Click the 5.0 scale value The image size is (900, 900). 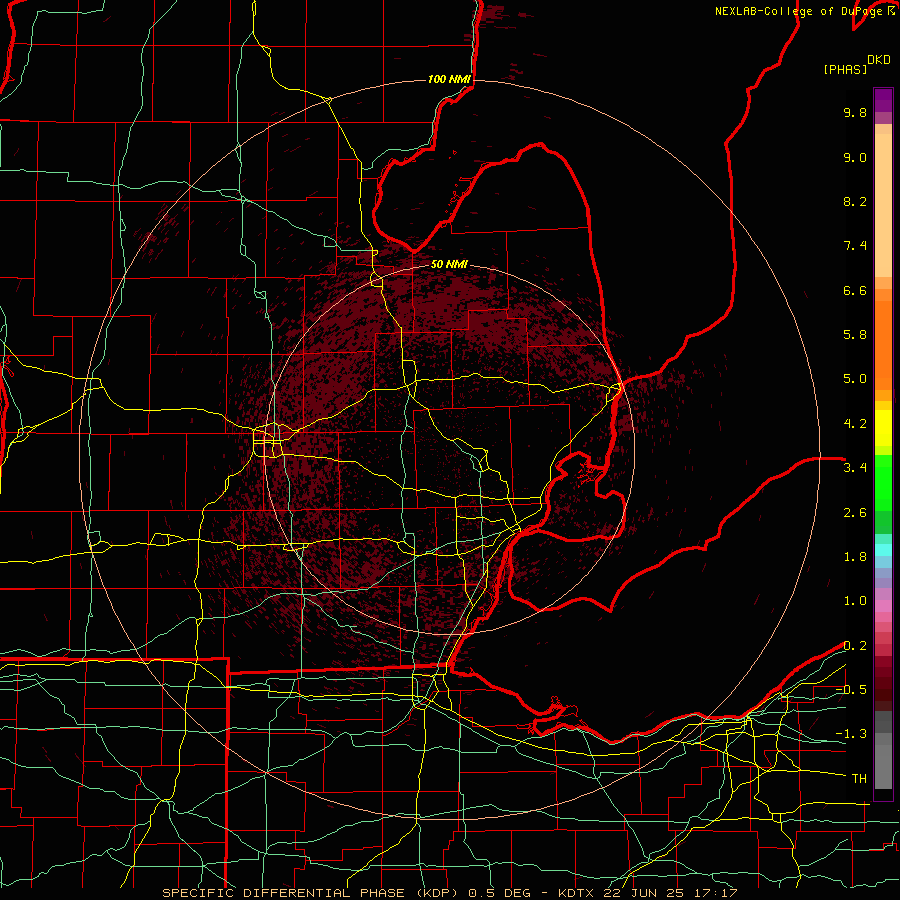click(x=855, y=379)
